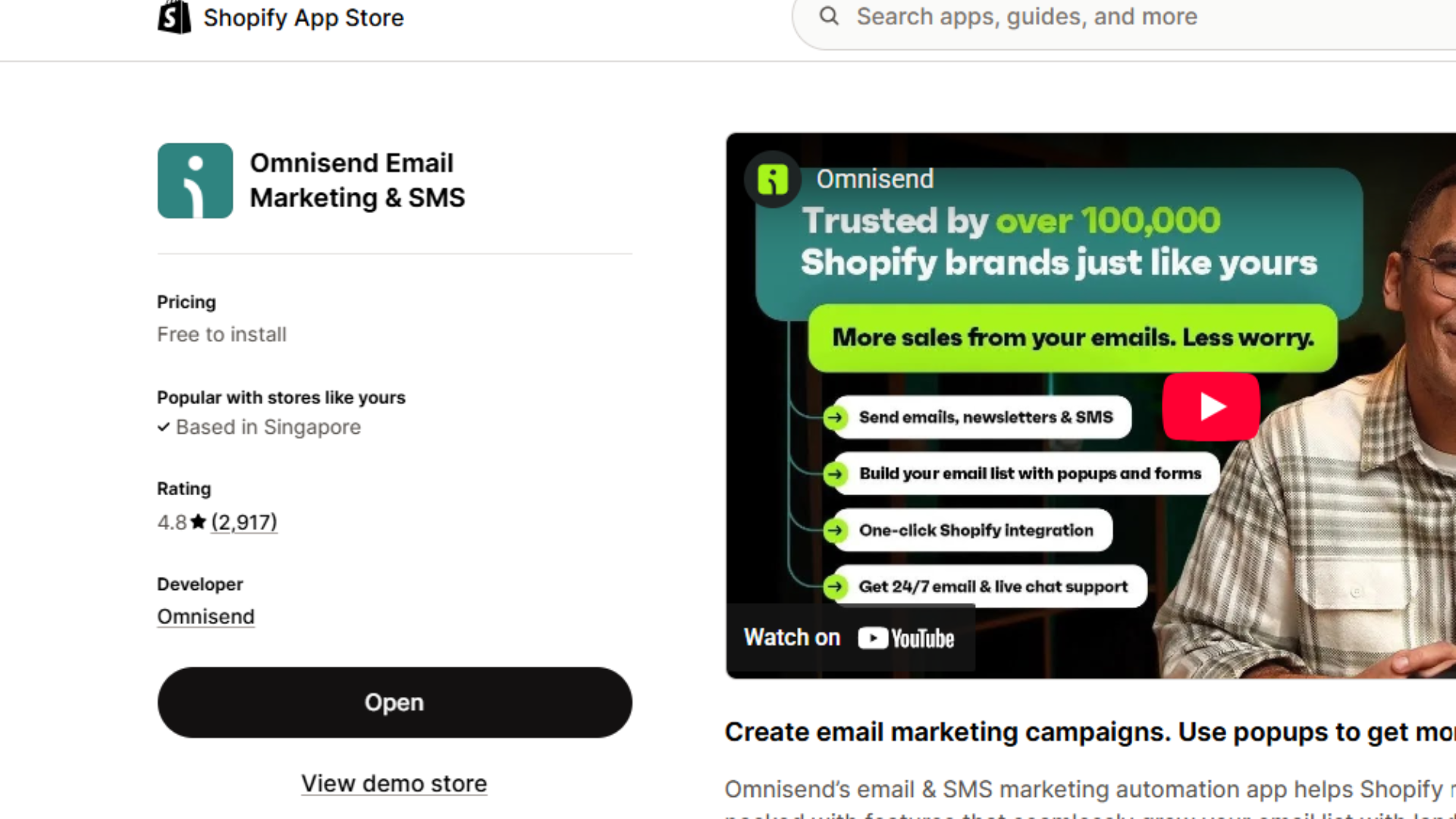Click the green arrow beside One-click Shopify integration
The width and height of the screenshot is (1456, 819).
click(836, 530)
